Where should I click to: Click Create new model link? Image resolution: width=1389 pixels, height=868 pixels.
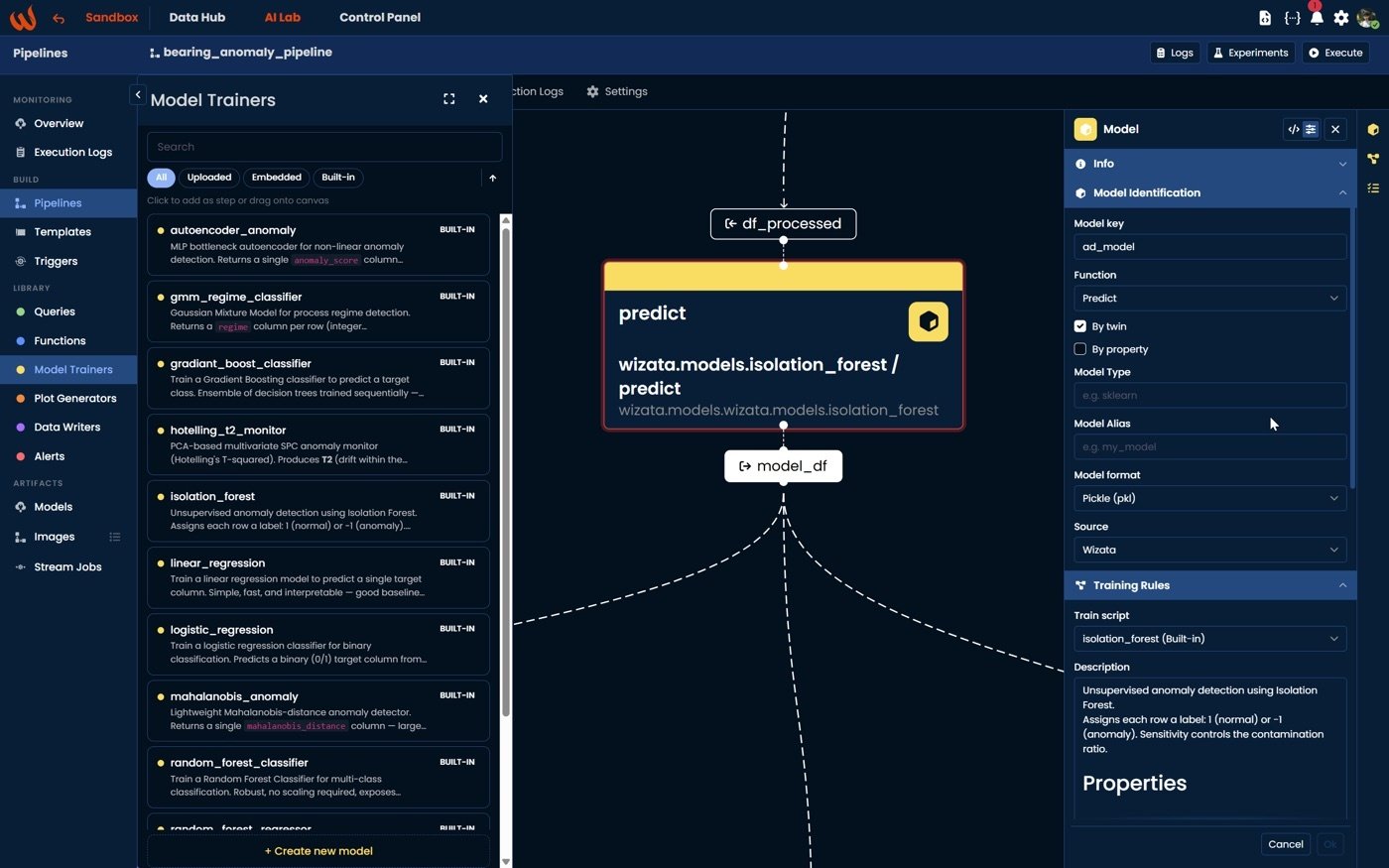pos(318,851)
